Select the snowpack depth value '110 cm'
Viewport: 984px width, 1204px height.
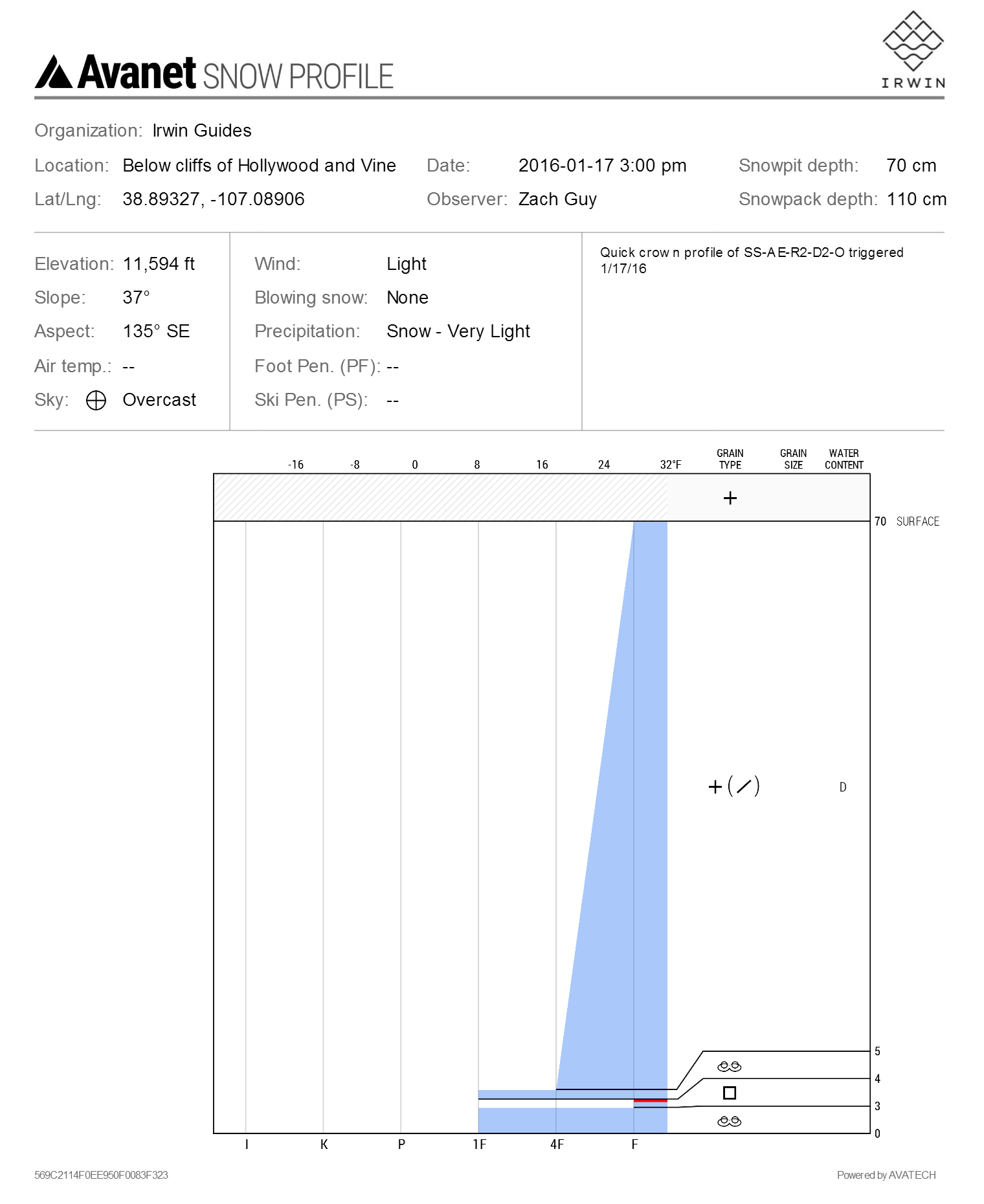(x=917, y=199)
